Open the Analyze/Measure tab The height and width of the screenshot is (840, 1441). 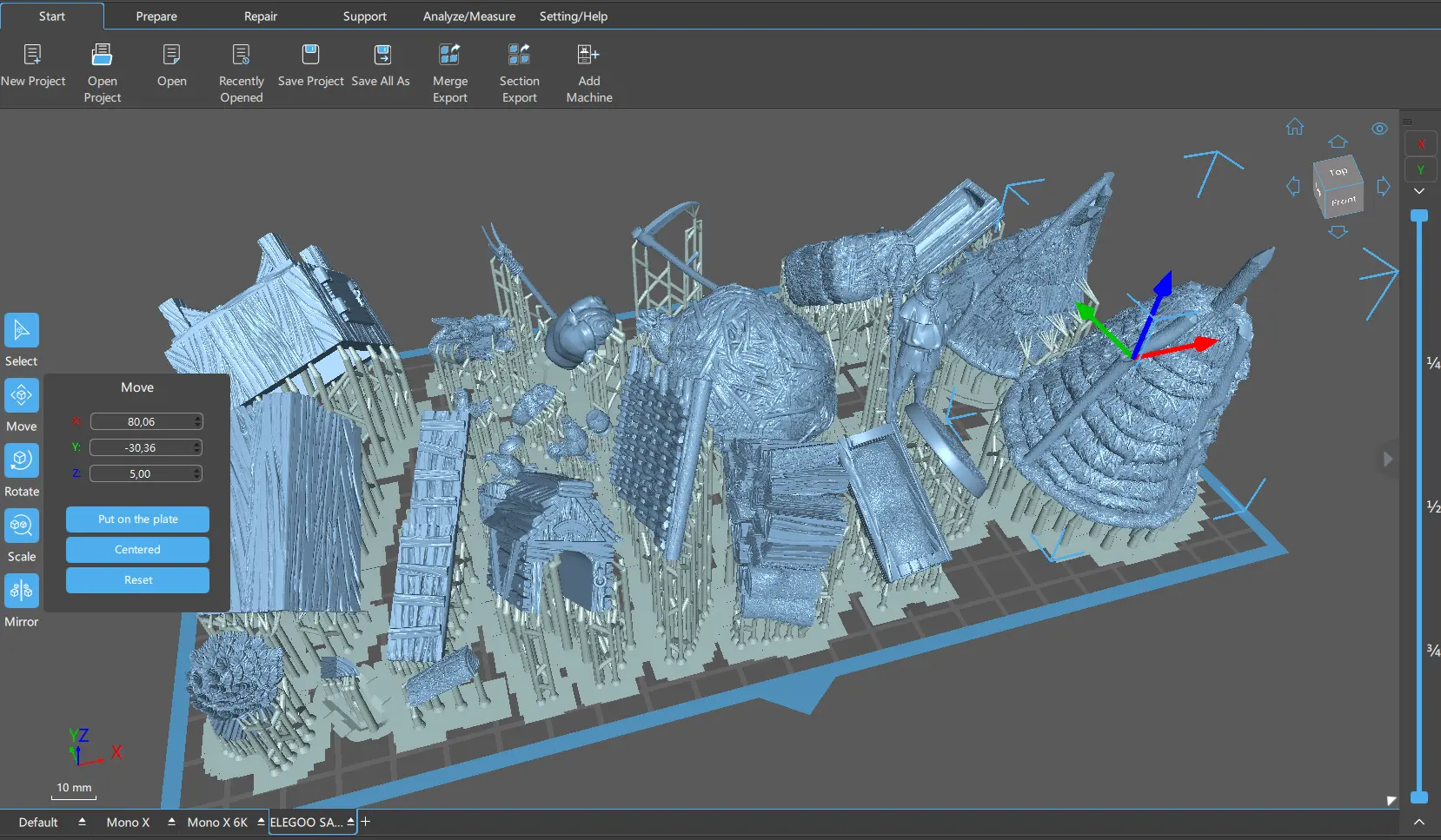click(x=468, y=17)
